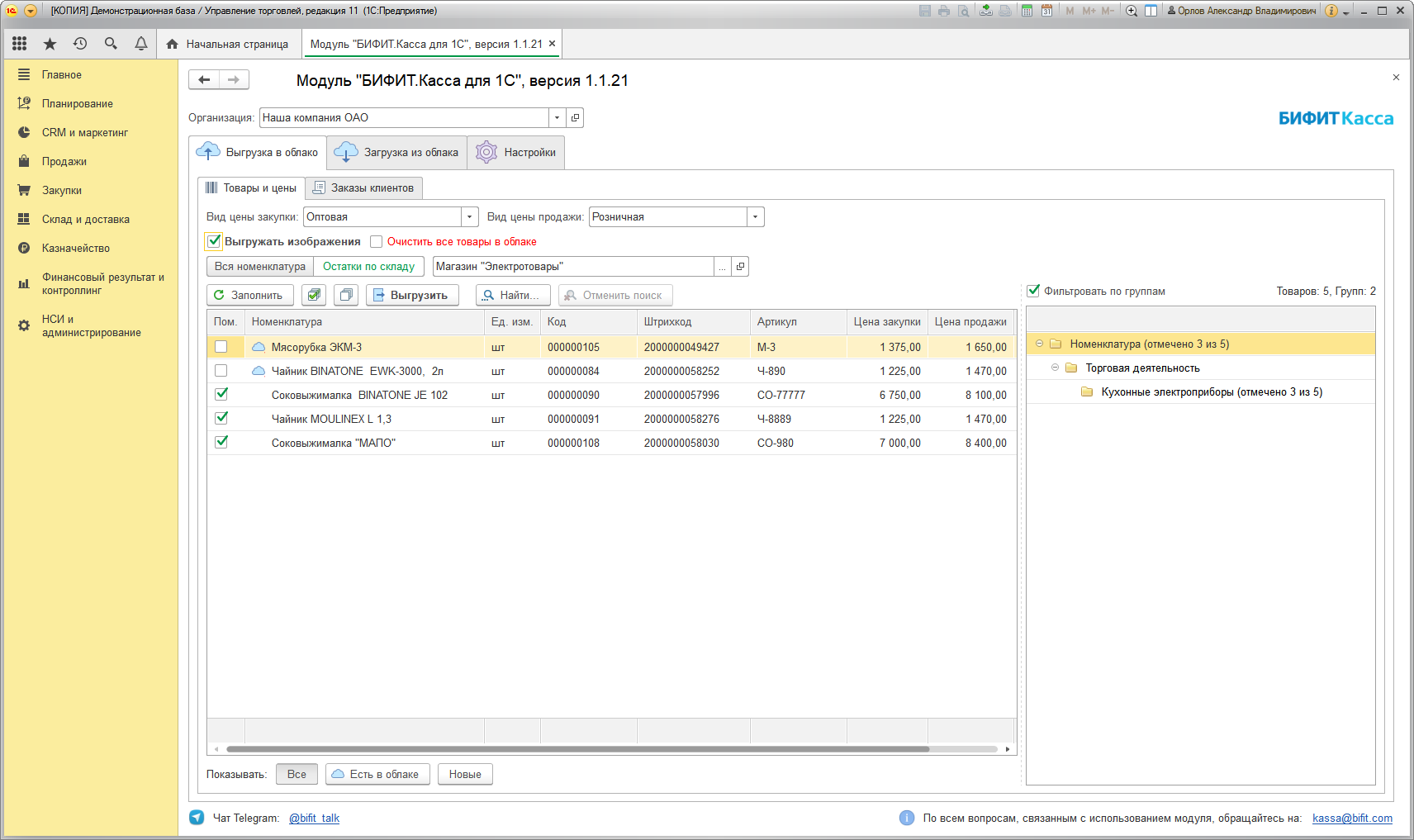The image size is (1414, 840).
Task: Click the Магазин "Электротовары" input field
Action: coord(573,267)
